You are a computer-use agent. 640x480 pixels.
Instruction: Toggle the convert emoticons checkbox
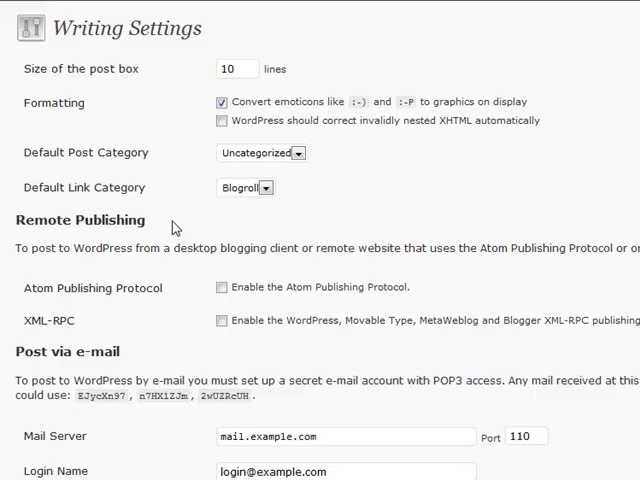point(222,102)
